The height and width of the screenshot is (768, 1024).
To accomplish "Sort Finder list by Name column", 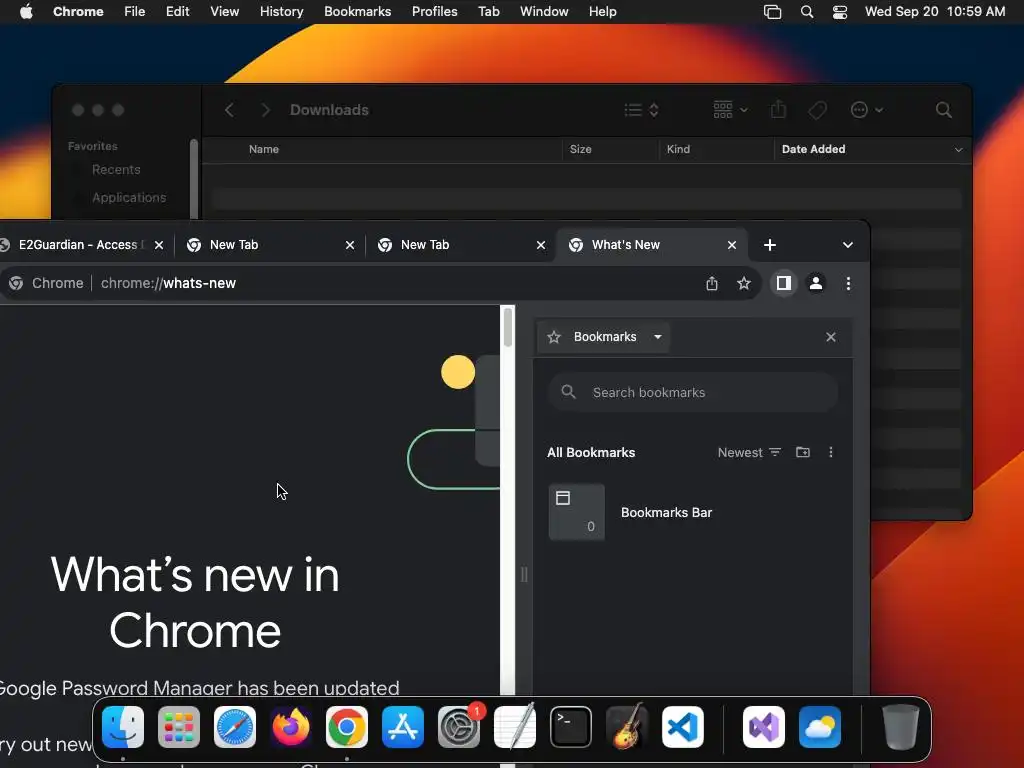I will (264, 149).
